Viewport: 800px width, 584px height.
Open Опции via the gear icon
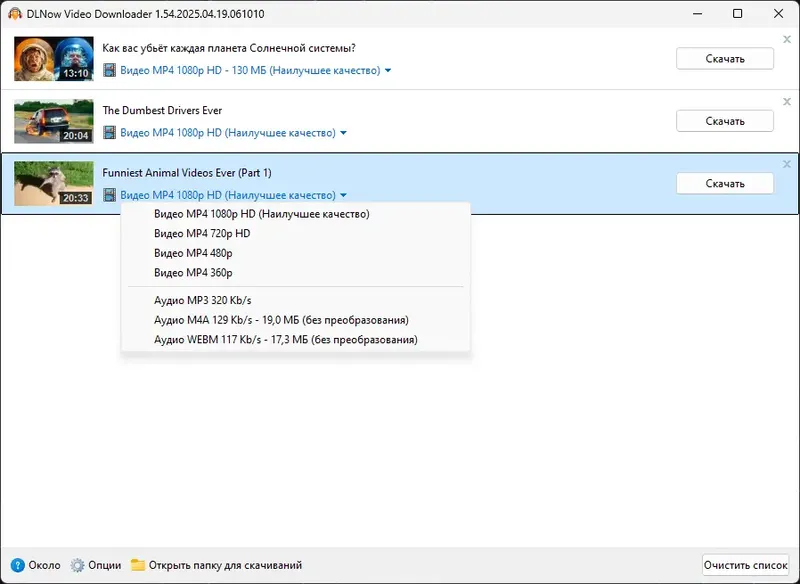[x=78, y=565]
